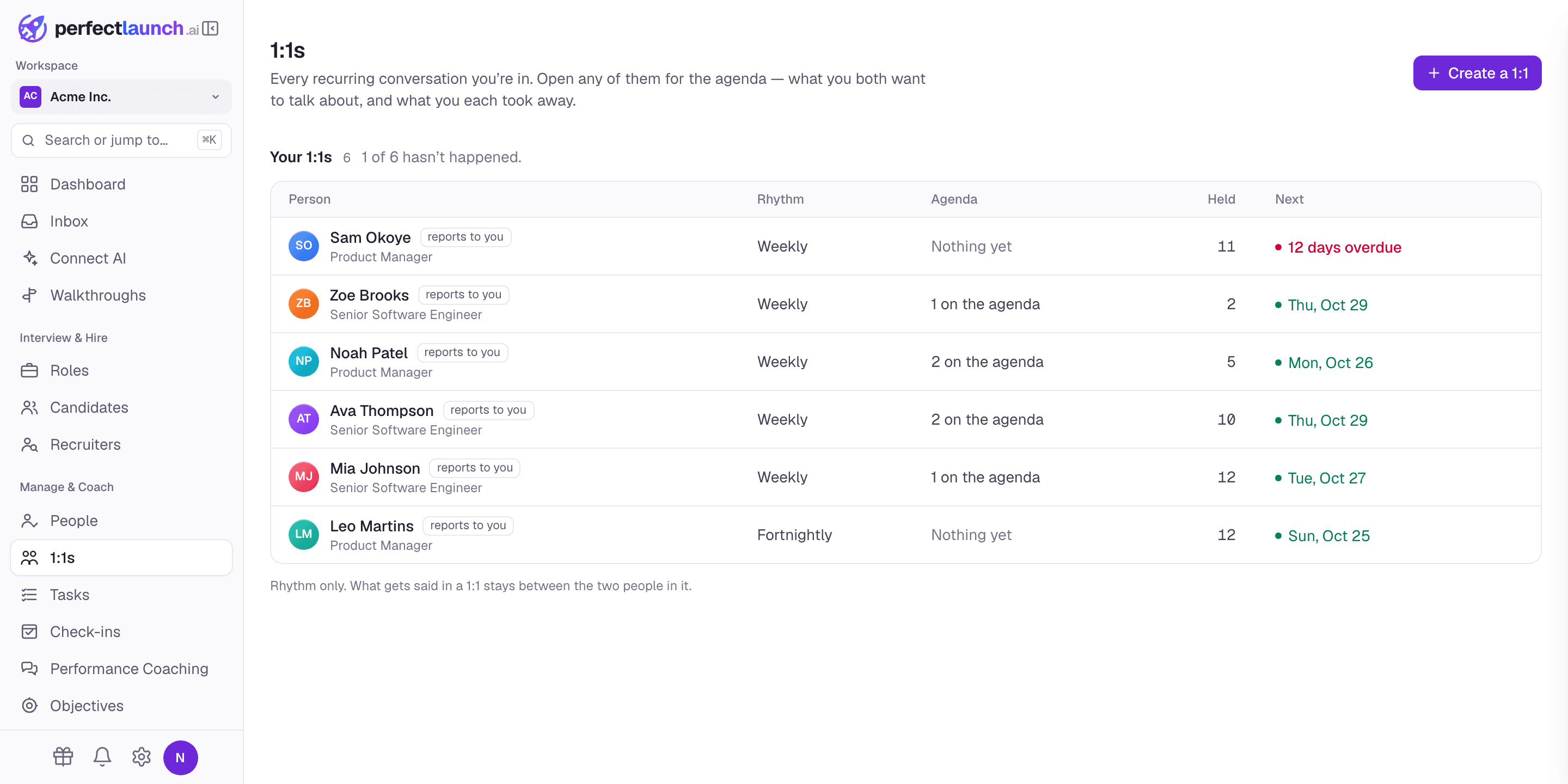Open the settings gear icon

[x=141, y=757]
